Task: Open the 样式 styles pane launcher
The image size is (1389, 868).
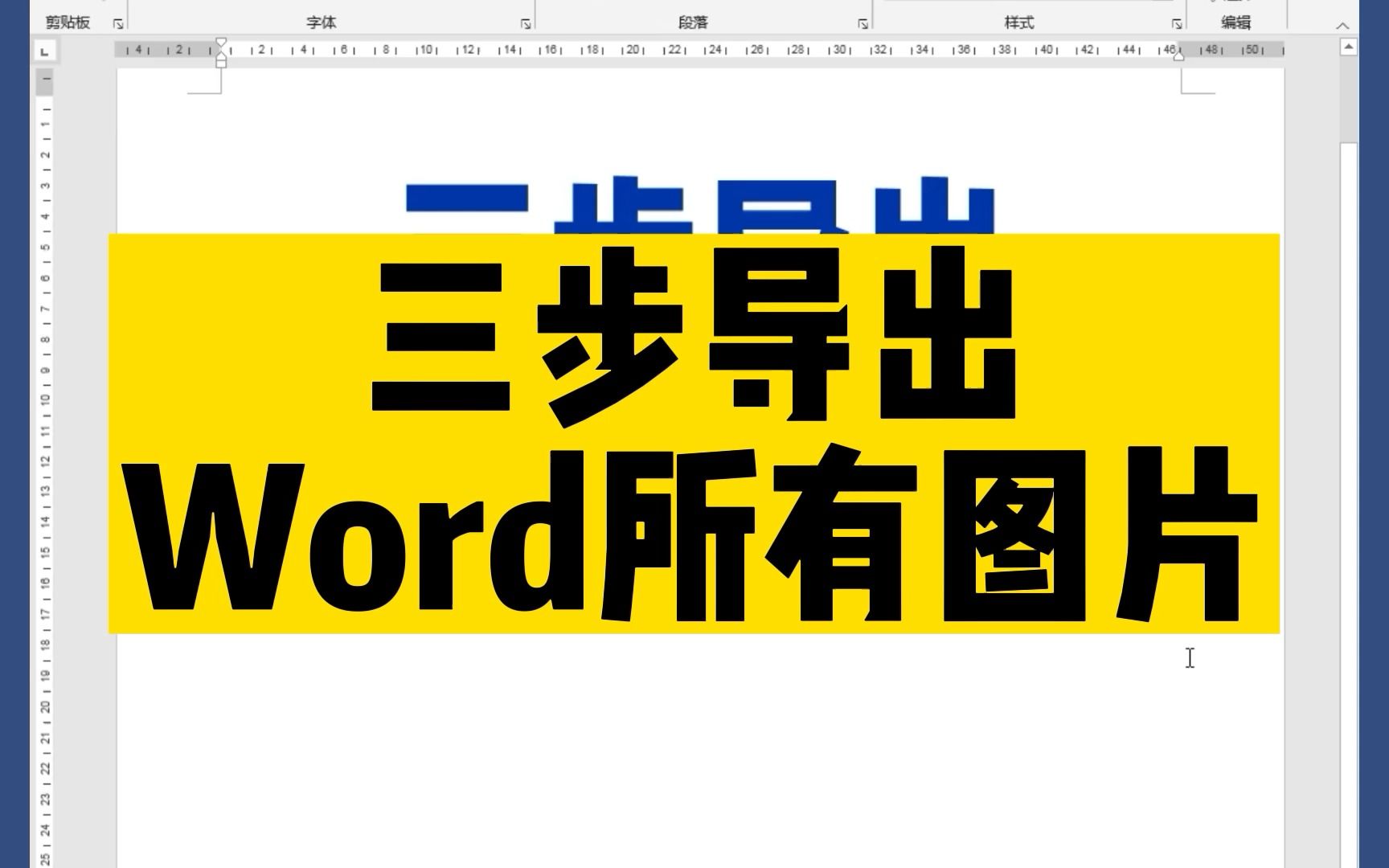Action: pos(1177,24)
